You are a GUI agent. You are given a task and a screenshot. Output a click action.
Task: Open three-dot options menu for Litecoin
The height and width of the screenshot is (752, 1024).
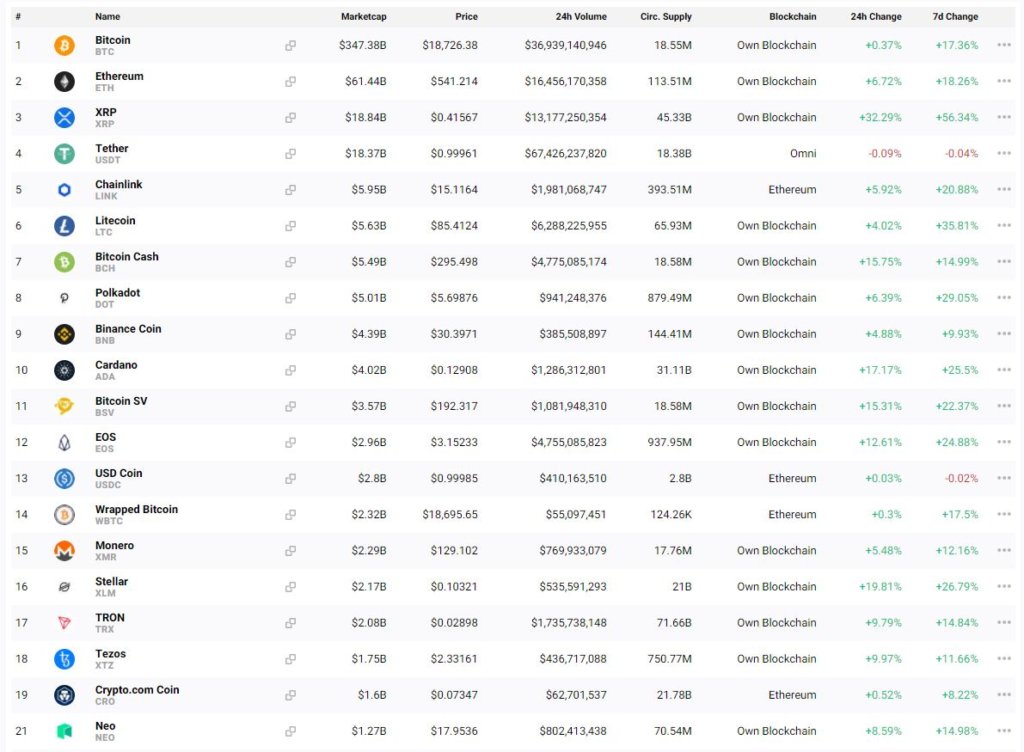[x=1004, y=225]
